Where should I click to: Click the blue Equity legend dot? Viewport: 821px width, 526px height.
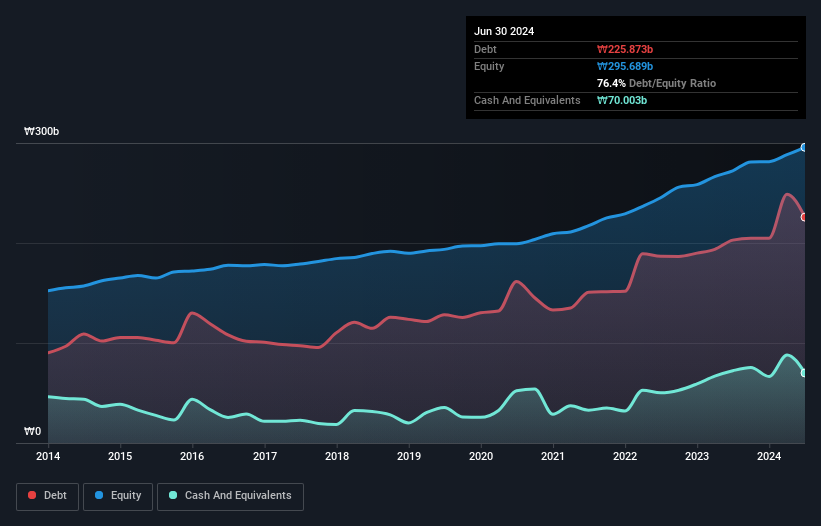(99, 495)
